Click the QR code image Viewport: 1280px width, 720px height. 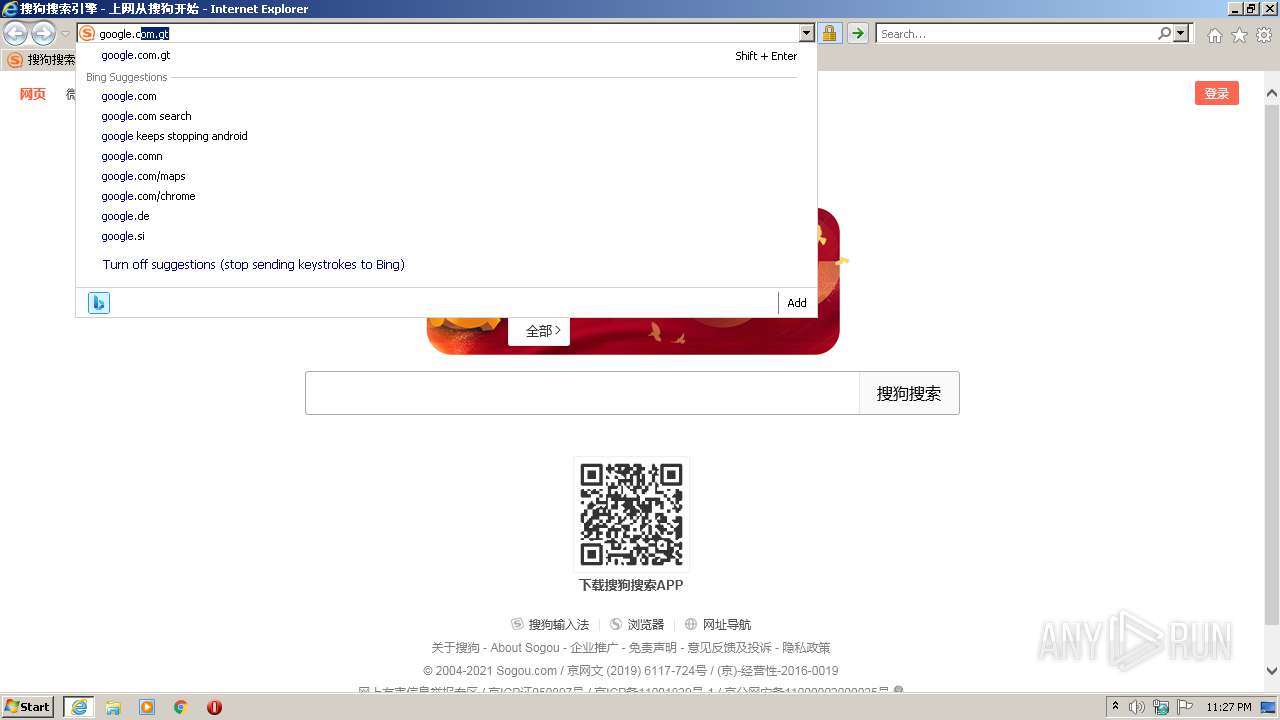(631, 514)
